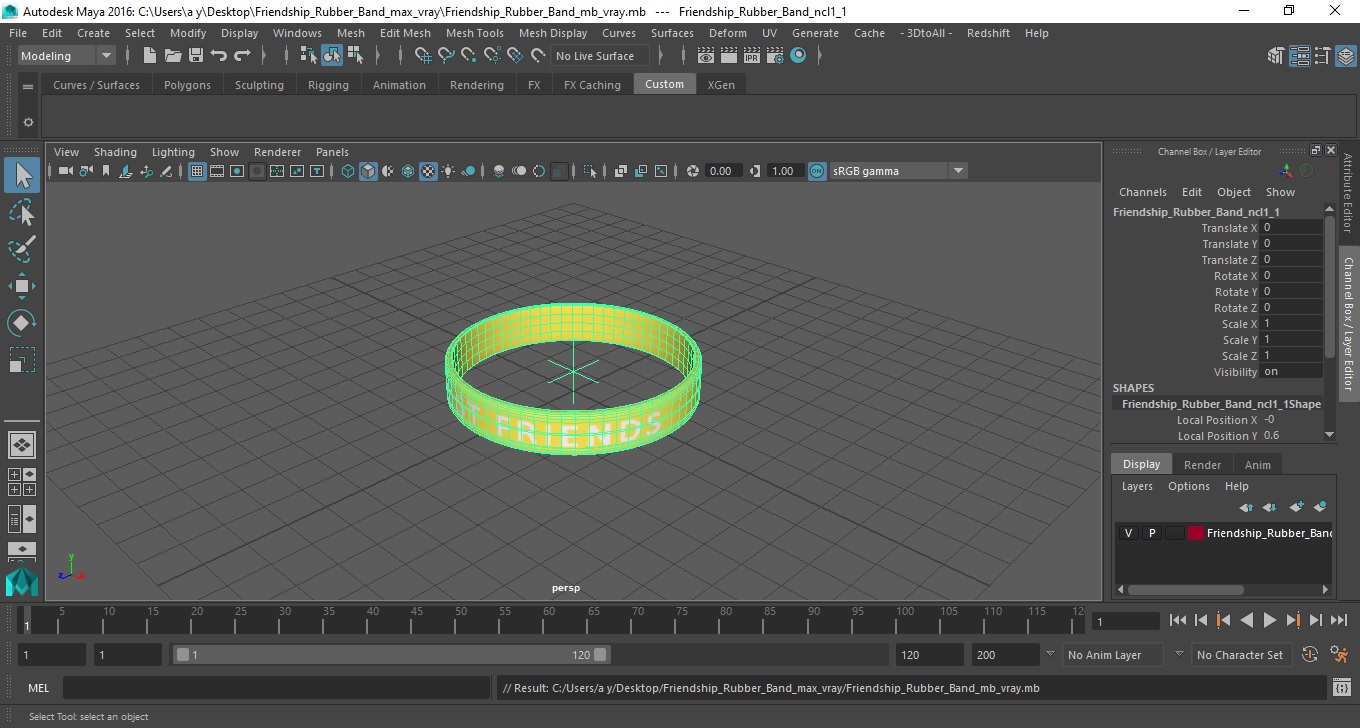The image size is (1360, 728).
Task: Open the Mesh Tools menu
Action: point(474,33)
